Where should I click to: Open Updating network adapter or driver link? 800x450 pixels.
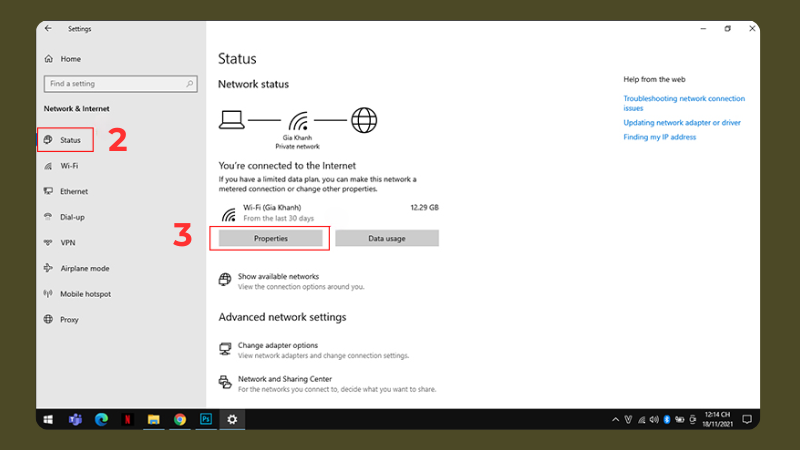pos(682,122)
